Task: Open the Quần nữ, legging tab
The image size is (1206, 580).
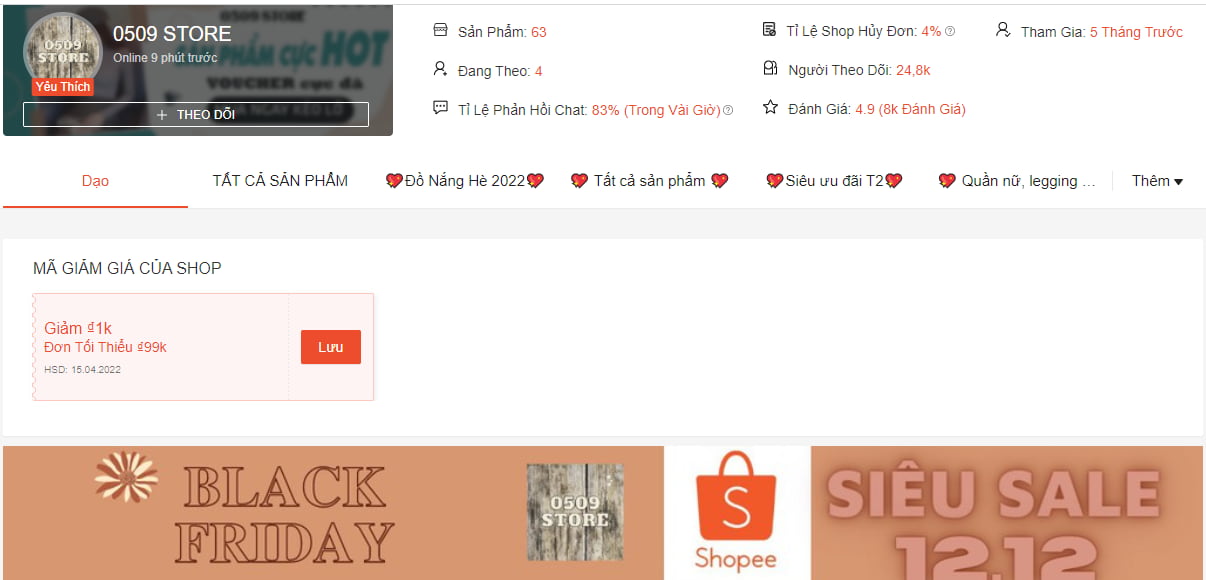Action: (x=1017, y=181)
